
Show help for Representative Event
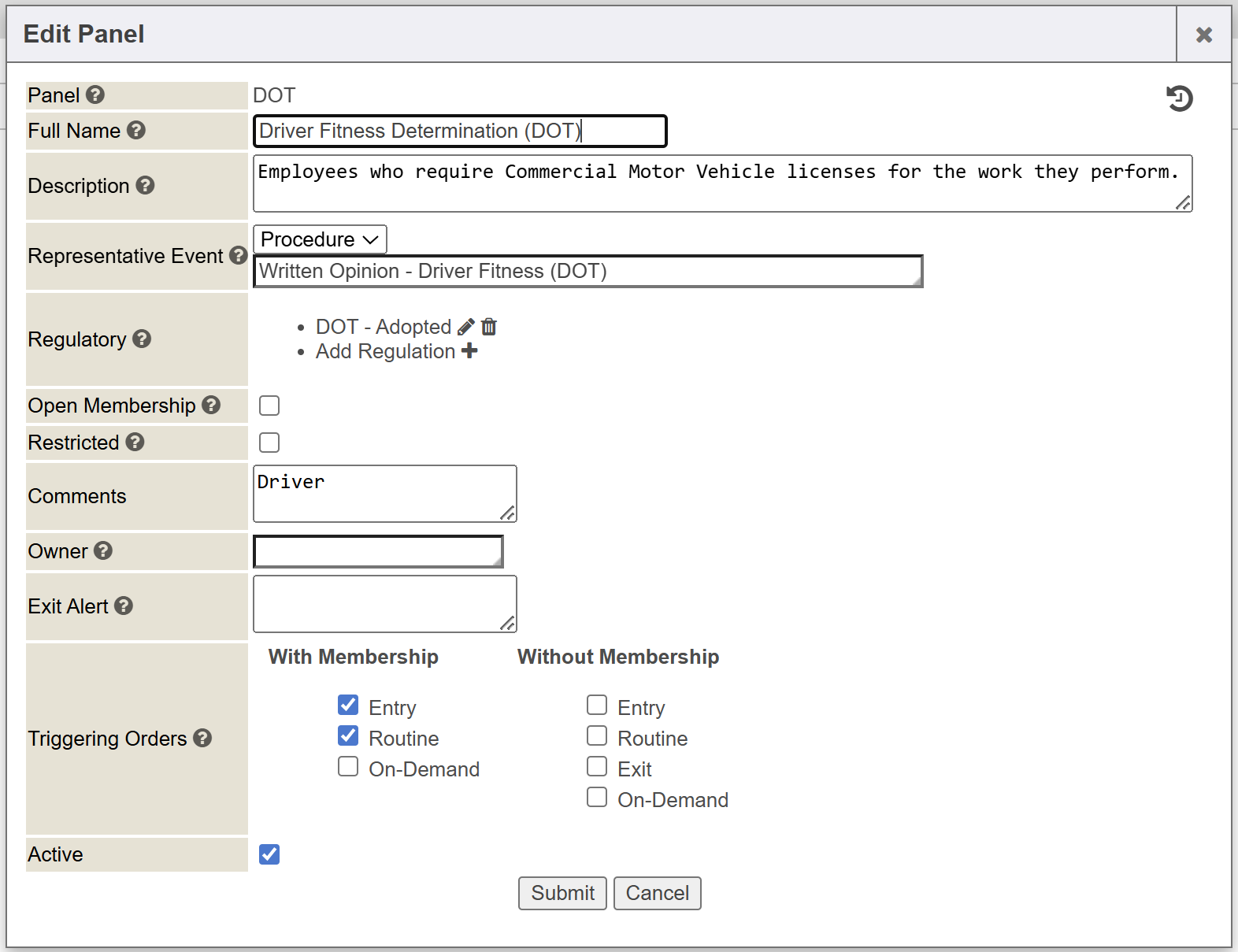(x=238, y=256)
